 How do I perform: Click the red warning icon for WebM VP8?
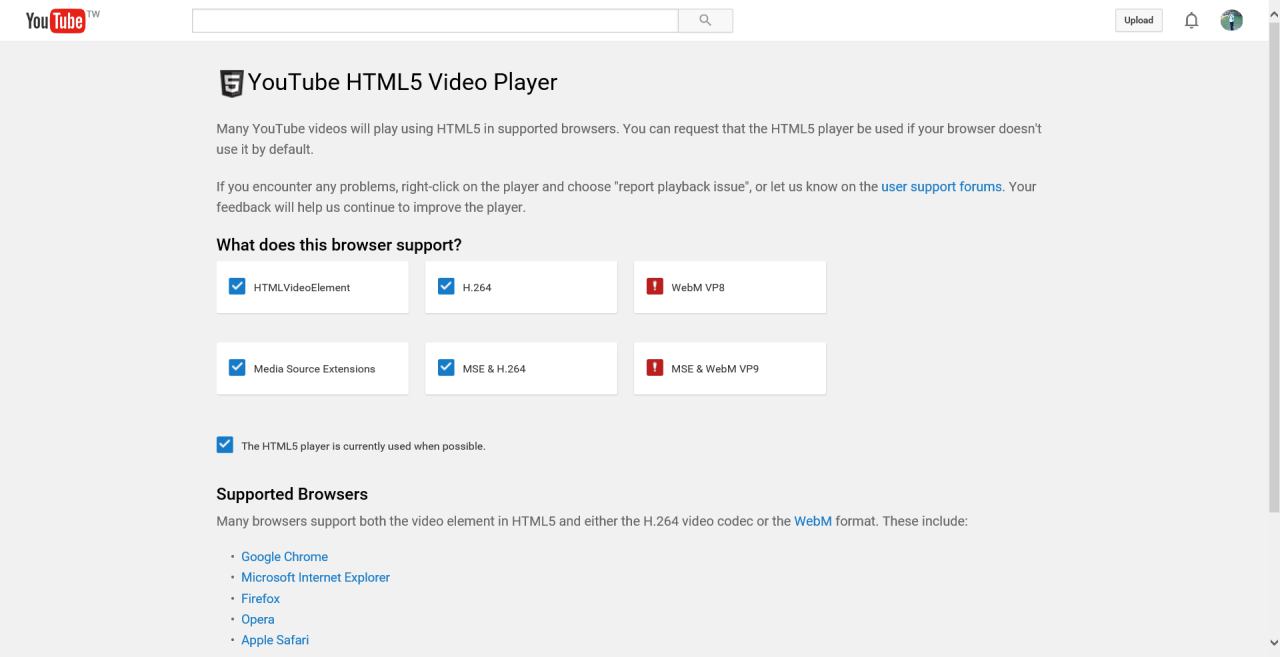pos(655,287)
